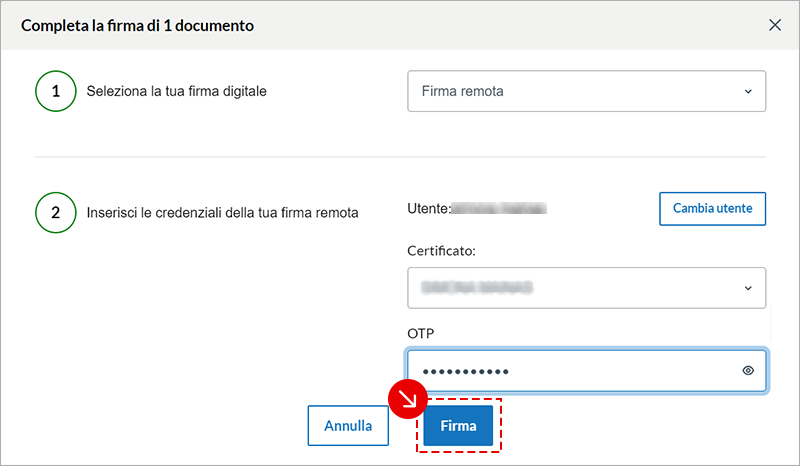Focus the OTP password input field
This screenshot has height=466, width=800.
tap(570, 371)
